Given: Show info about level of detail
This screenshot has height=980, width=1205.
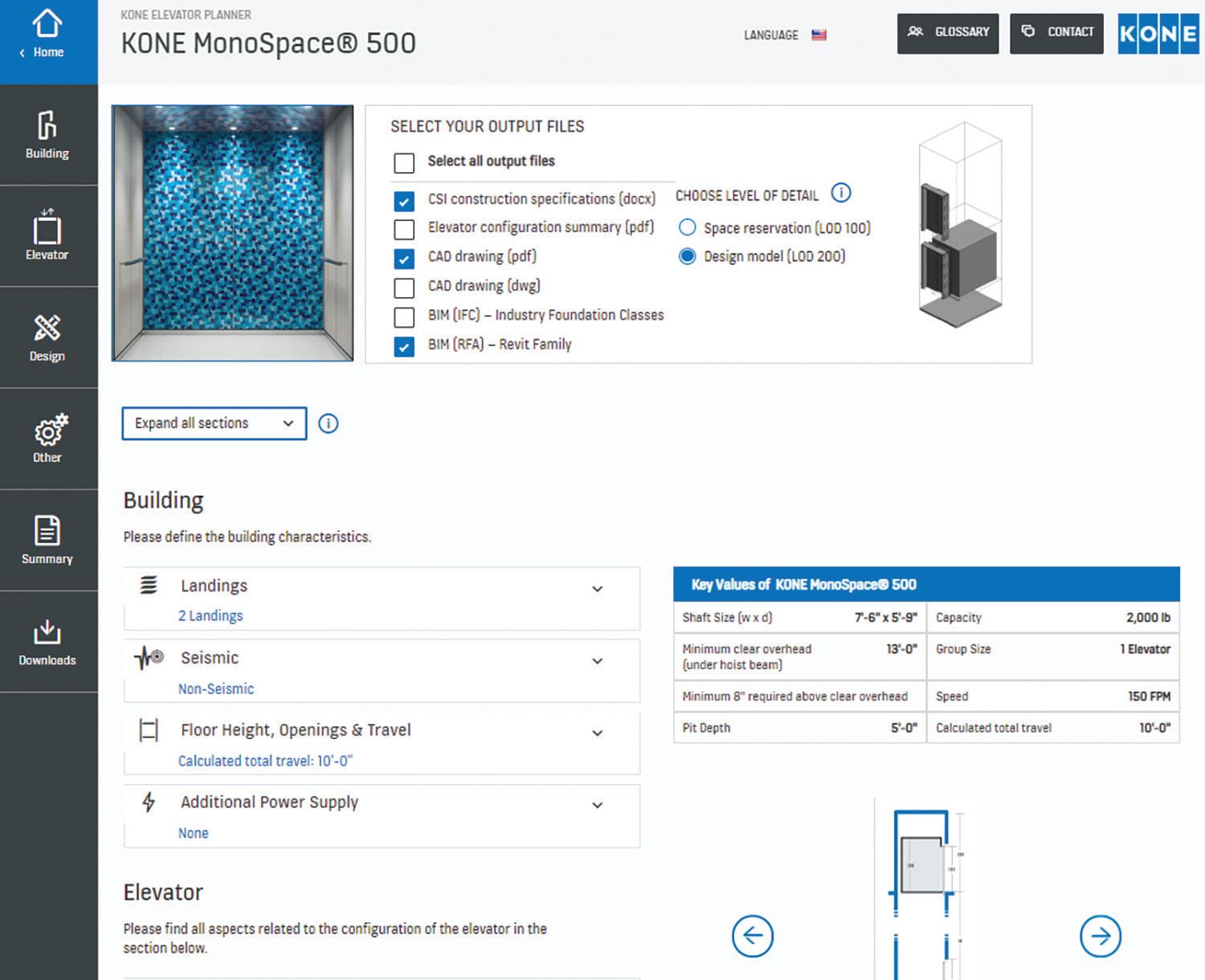Looking at the screenshot, I should click(841, 194).
